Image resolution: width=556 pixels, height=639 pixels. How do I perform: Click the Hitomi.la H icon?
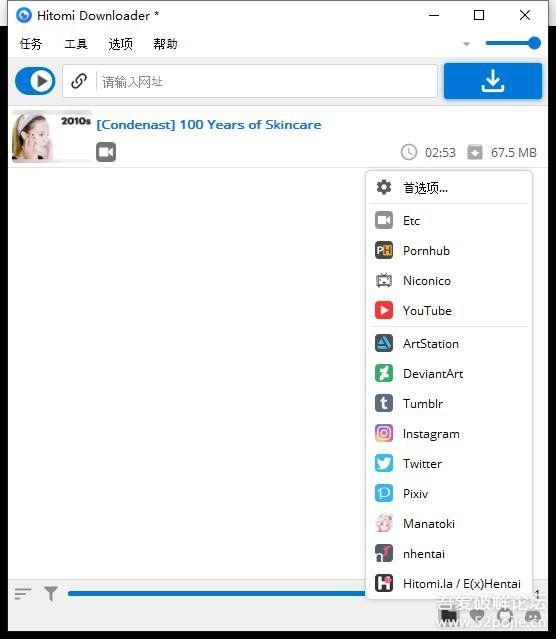[x=384, y=584]
